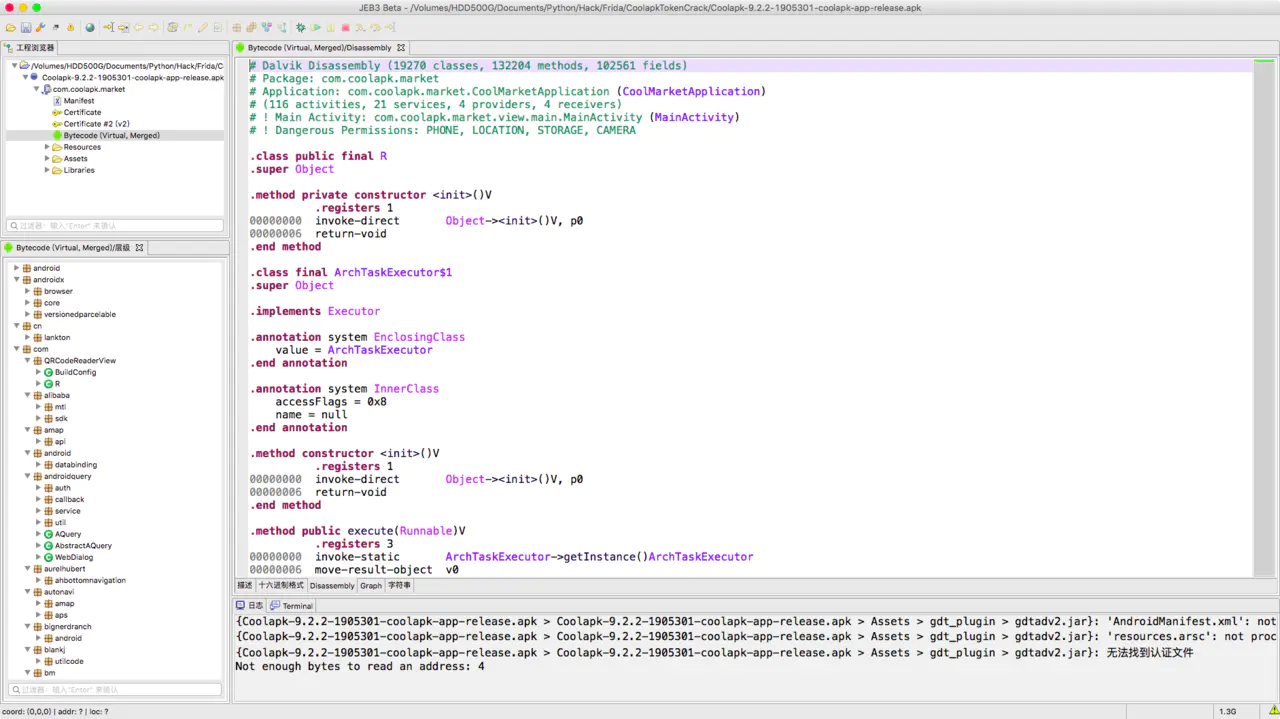Select the Disassembly view tab
Viewport: 1280px width, 719px height.
[x=332, y=586]
